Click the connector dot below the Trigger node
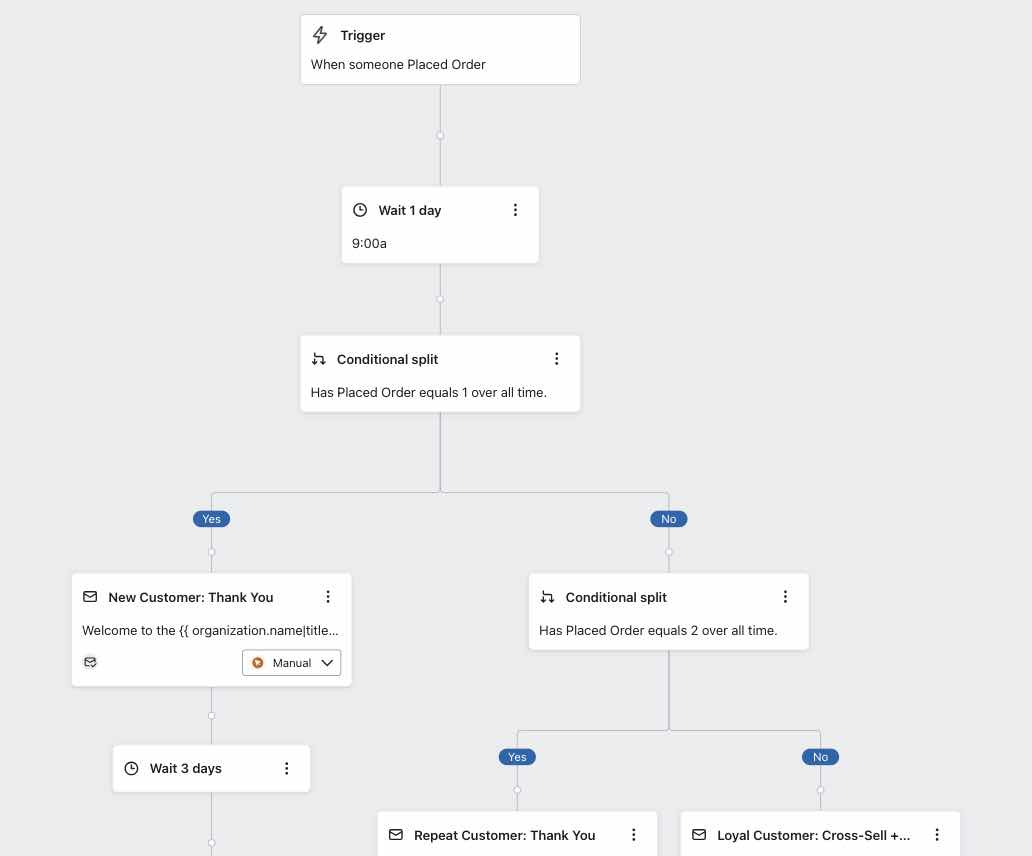 pyautogui.click(x=440, y=135)
